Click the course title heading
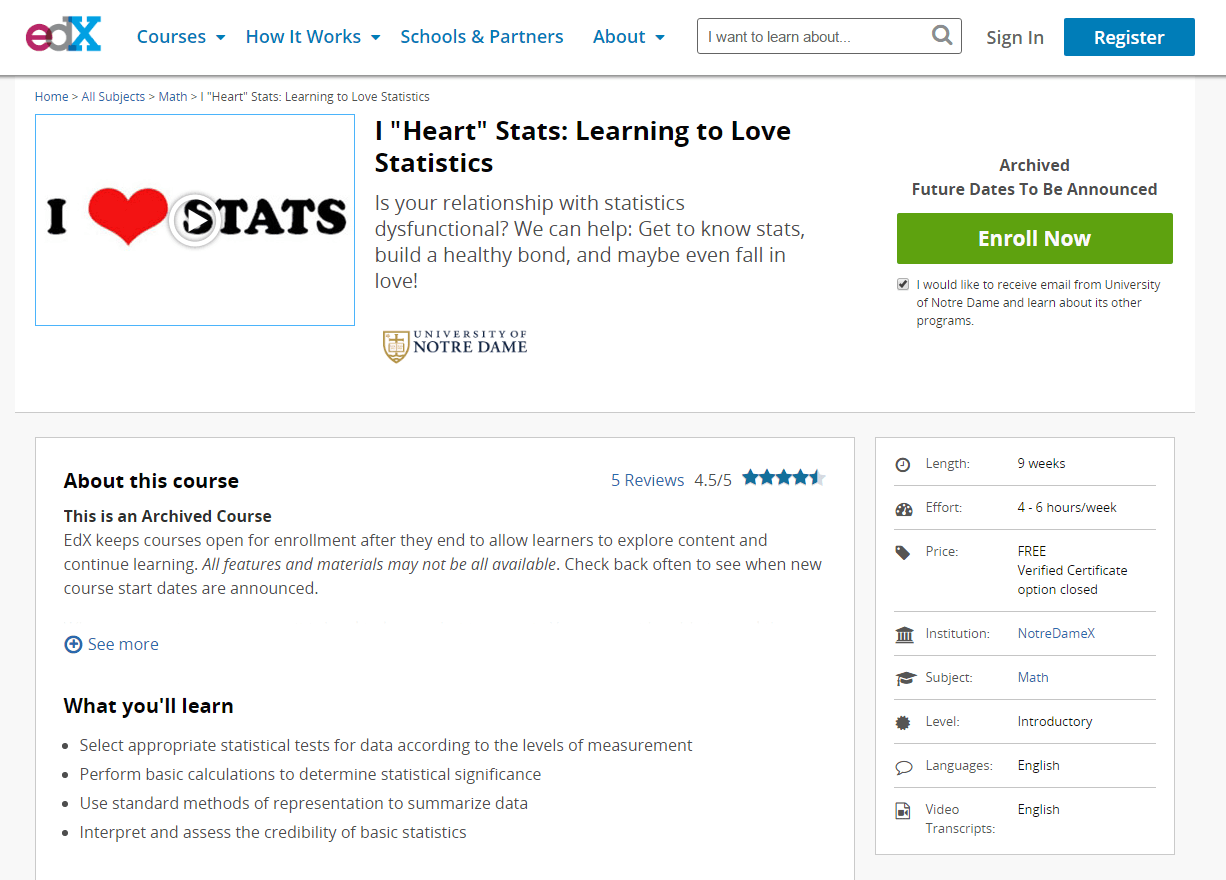The width and height of the screenshot is (1226, 880). pos(583,147)
